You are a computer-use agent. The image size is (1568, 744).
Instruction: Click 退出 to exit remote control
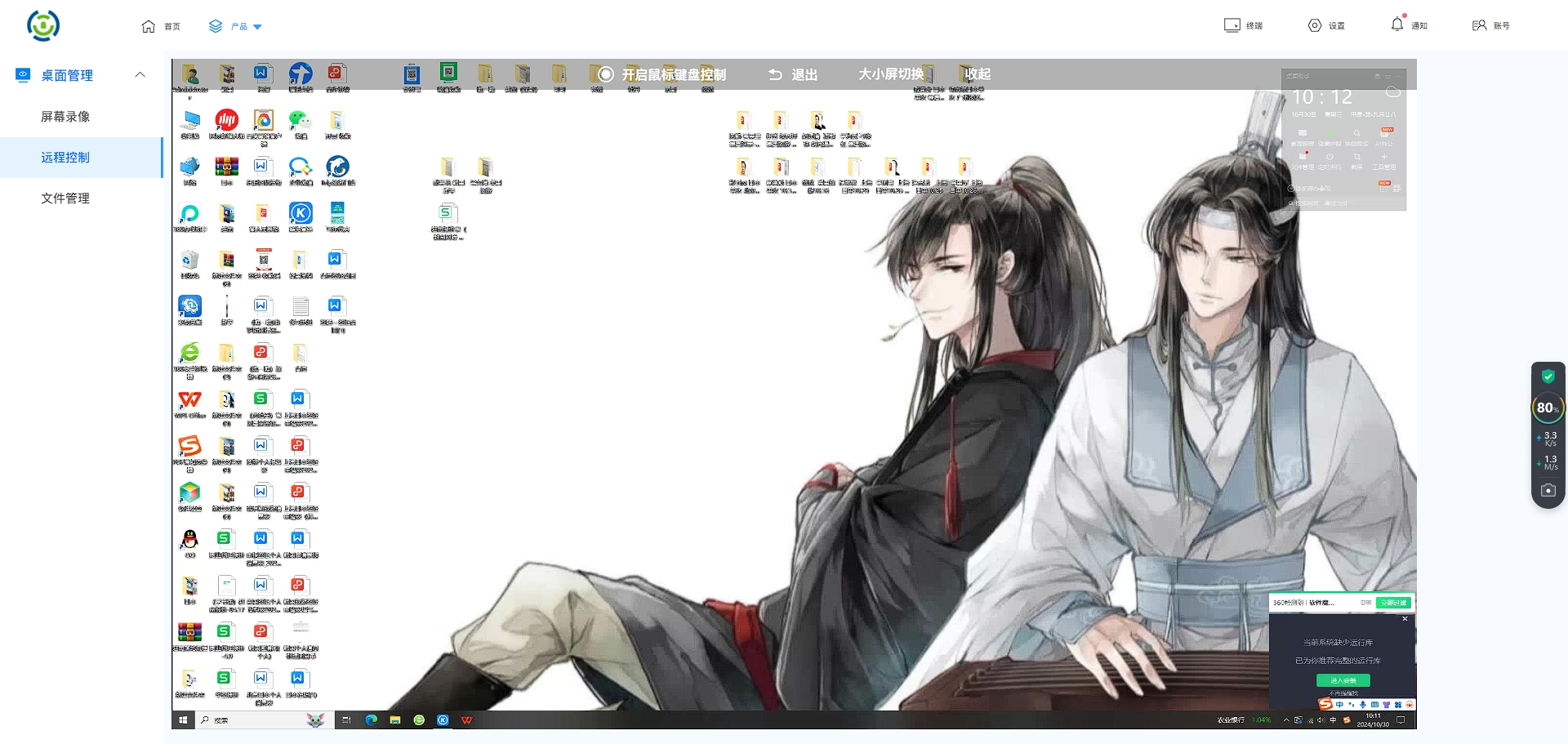pyautogui.click(x=793, y=74)
